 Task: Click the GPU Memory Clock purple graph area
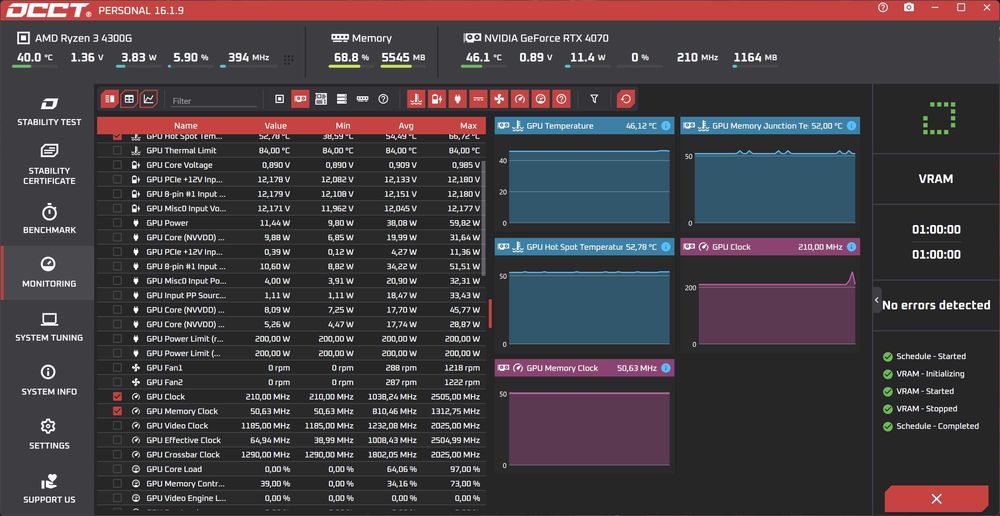pyautogui.click(x=589, y=429)
